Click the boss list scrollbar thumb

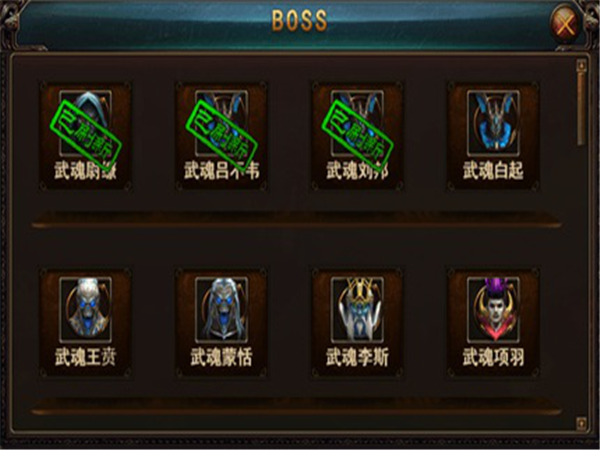click(x=581, y=109)
